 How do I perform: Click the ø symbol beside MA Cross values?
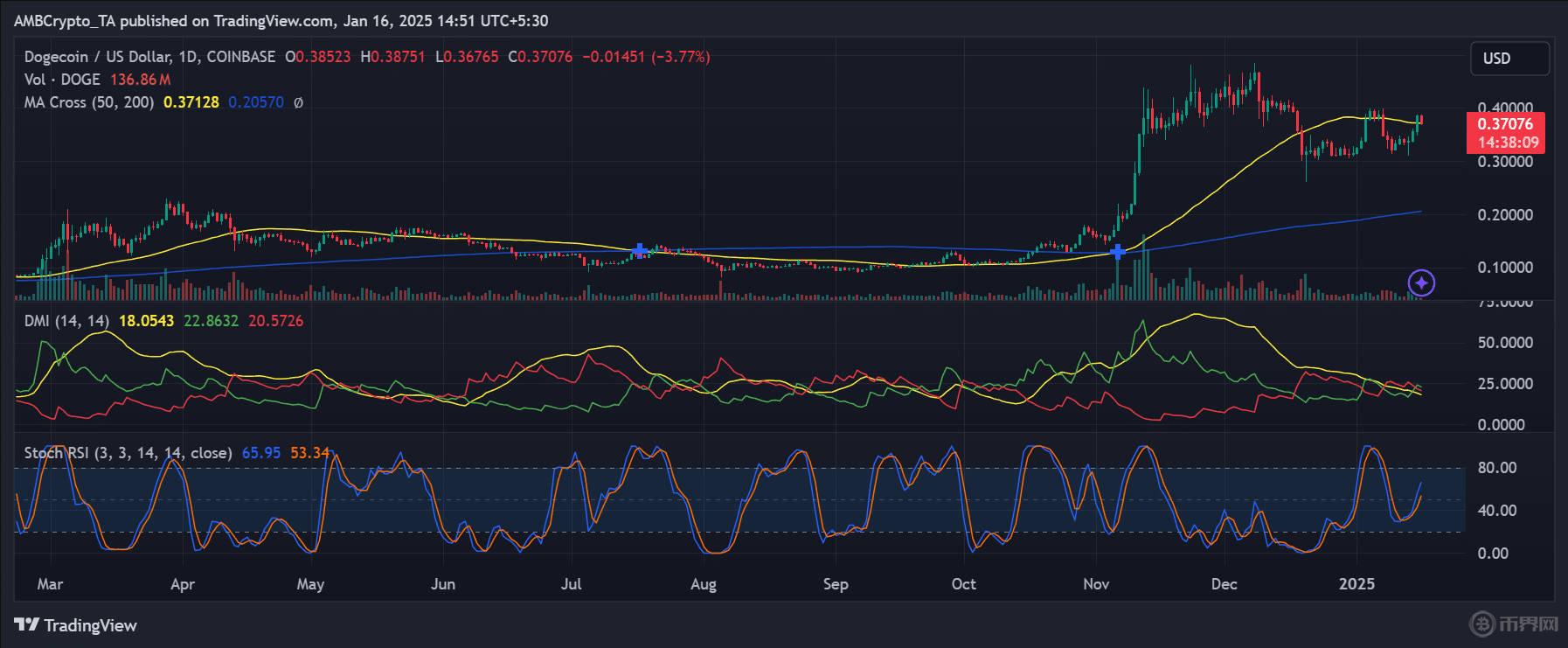pos(298,102)
